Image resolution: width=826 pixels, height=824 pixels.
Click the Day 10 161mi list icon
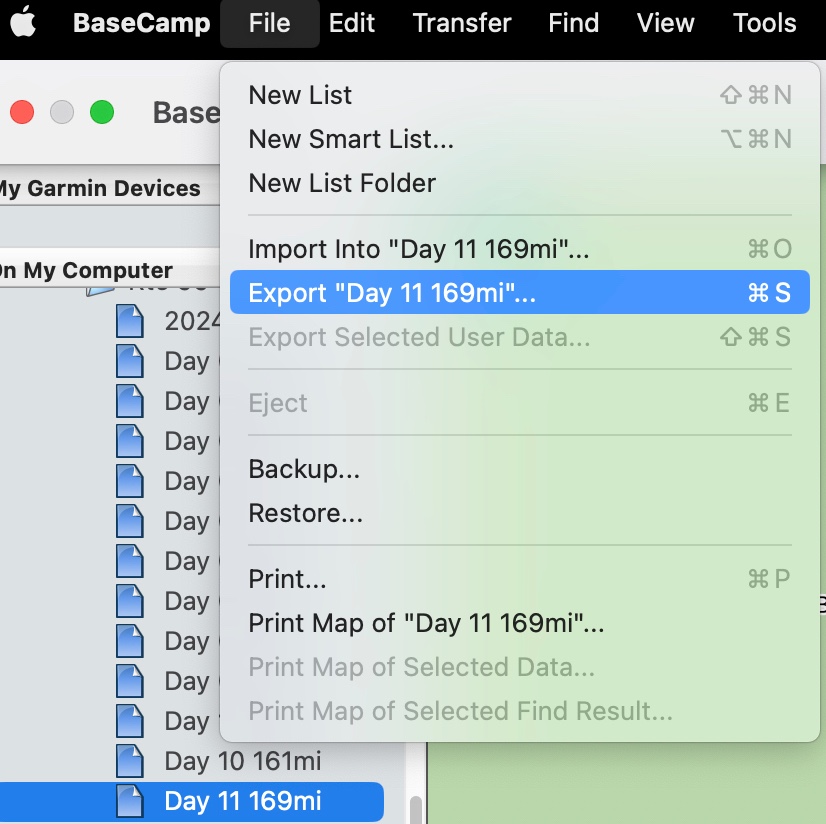coord(130,761)
